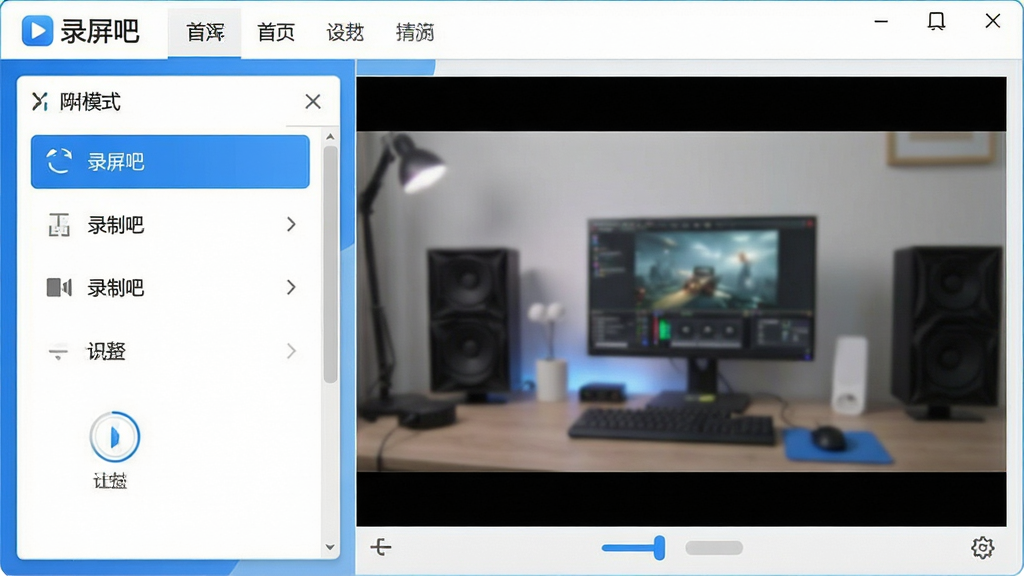1024x576 pixels.
Task: Click the gray pill control beside slider
Action: (x=714, y=548)
